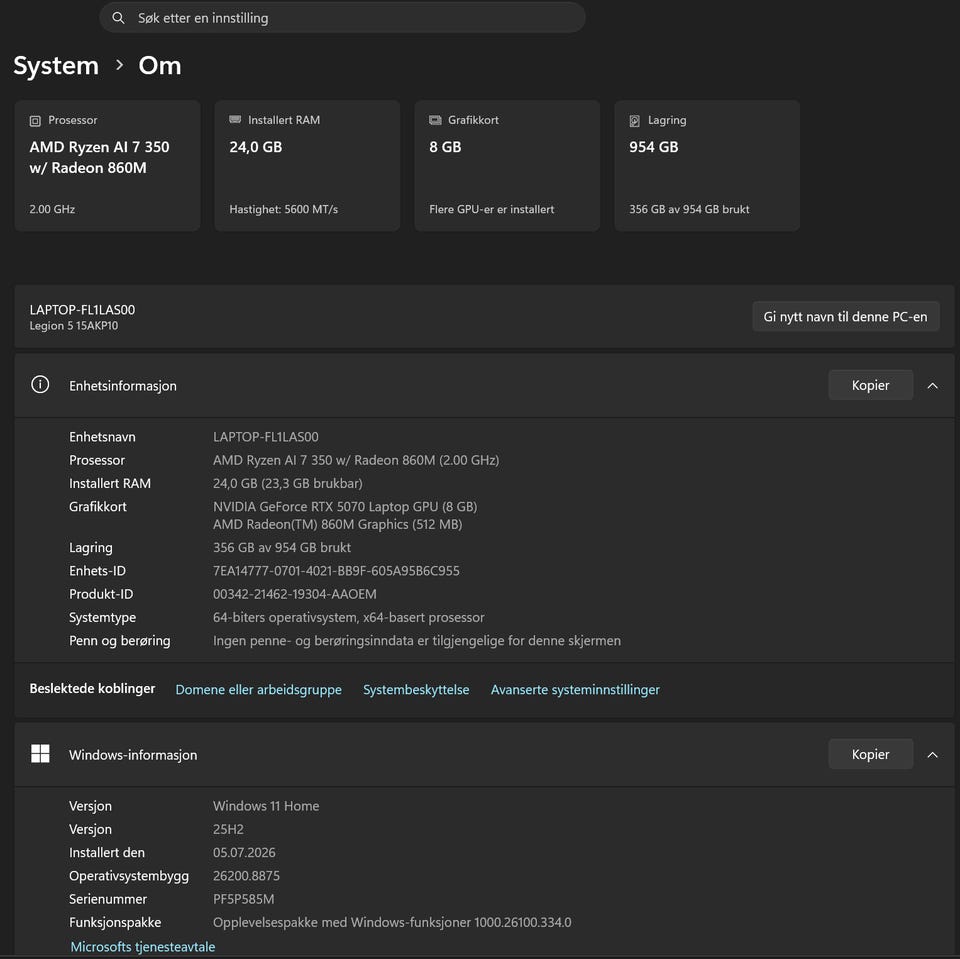Click the 'Om' breadcrumb title
This screenshot has height=959, width=960.
(160, 66)
